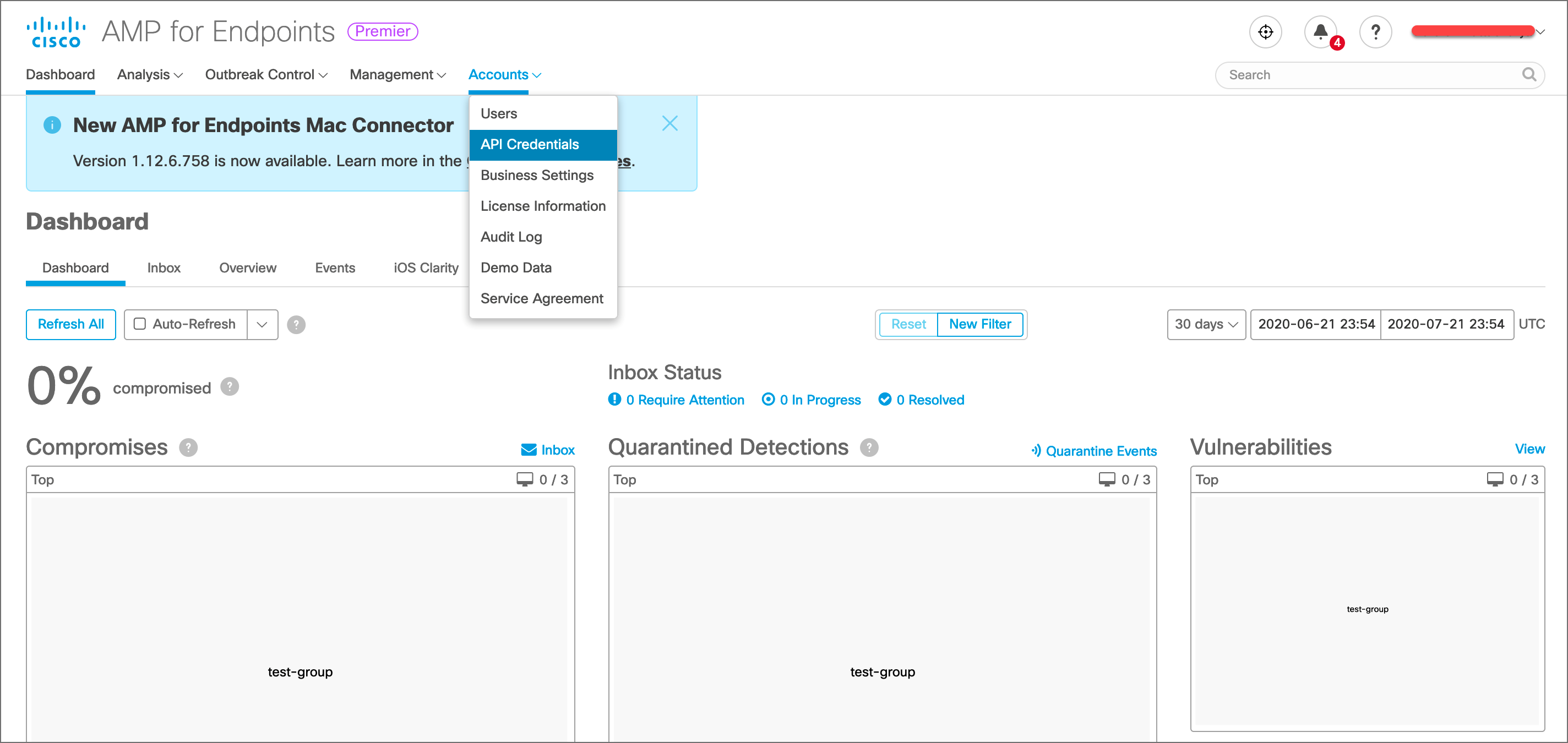
Task: Click the Quarantine Events signal icon
Action: coord(1036,450)
